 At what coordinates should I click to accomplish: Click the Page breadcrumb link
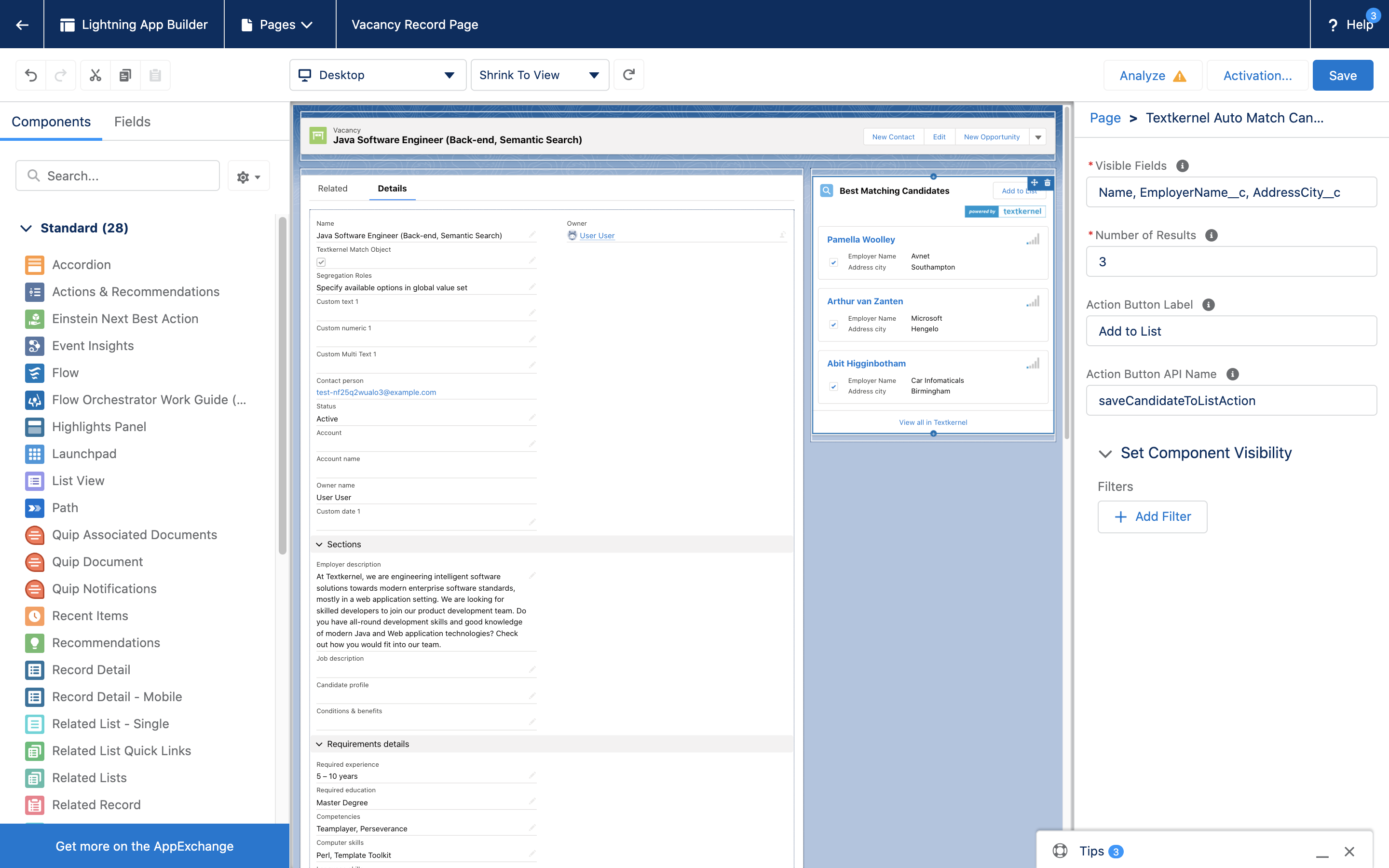1105,118
